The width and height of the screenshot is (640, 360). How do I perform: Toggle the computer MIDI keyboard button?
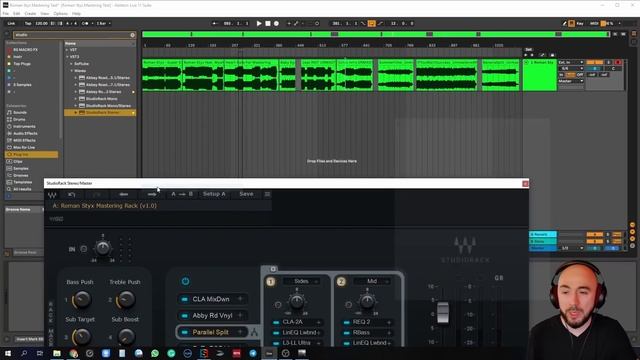coord(571,24)
